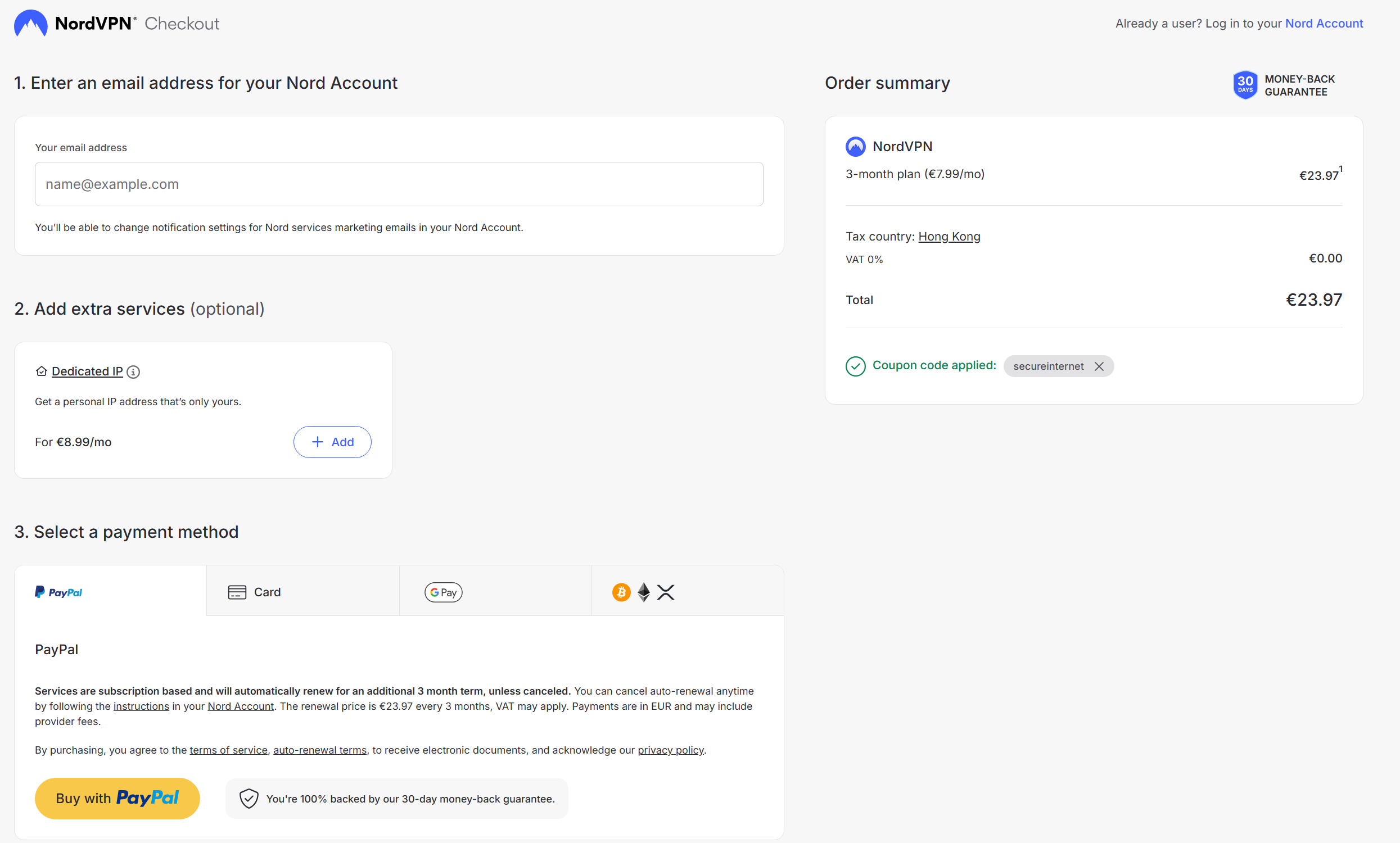Open the auto-renewal terms link
The image size is (1400, 843).
(x=319, y=750)
